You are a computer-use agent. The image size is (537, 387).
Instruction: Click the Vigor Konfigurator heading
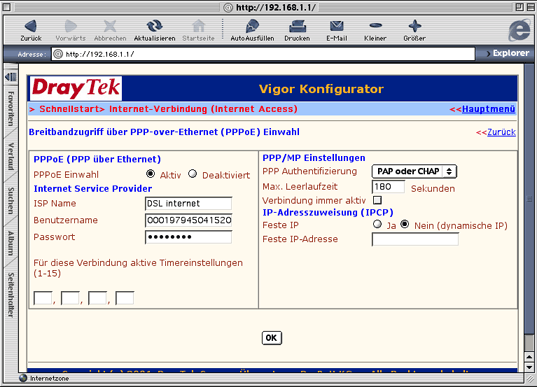321,89
